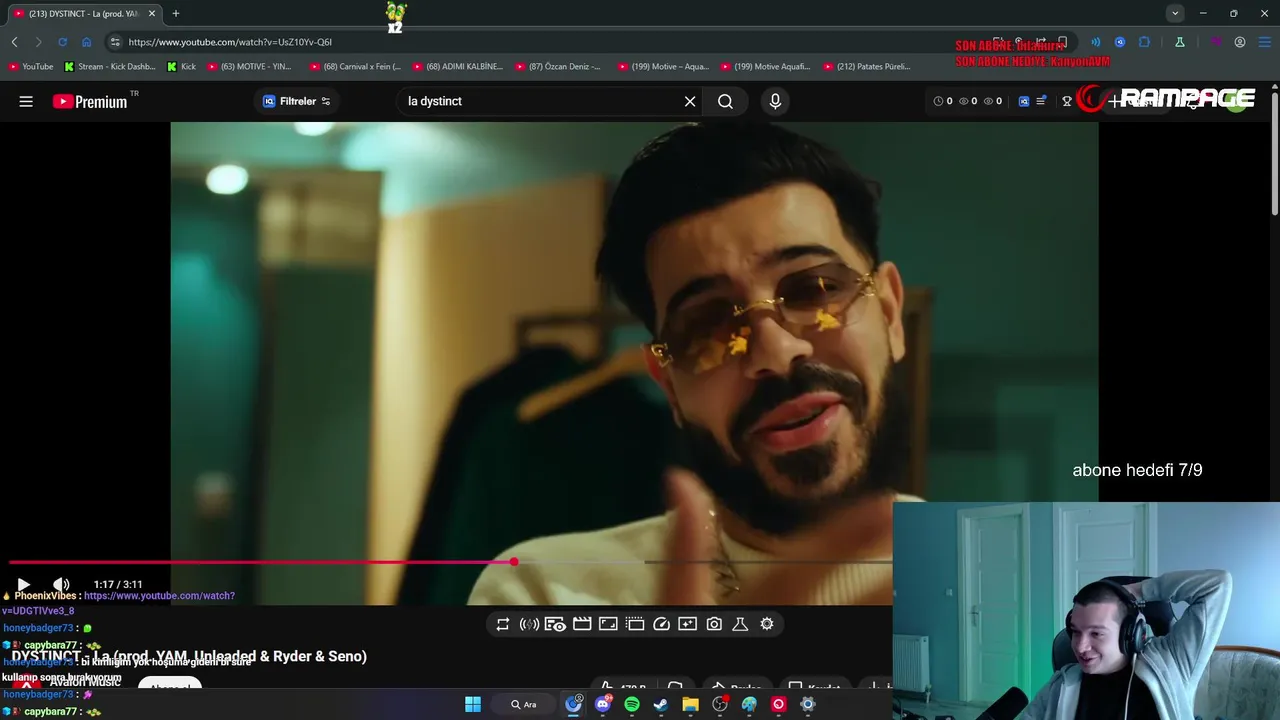
Task: Open the browser profile account icon
Action: click(x=1240, y=42)
